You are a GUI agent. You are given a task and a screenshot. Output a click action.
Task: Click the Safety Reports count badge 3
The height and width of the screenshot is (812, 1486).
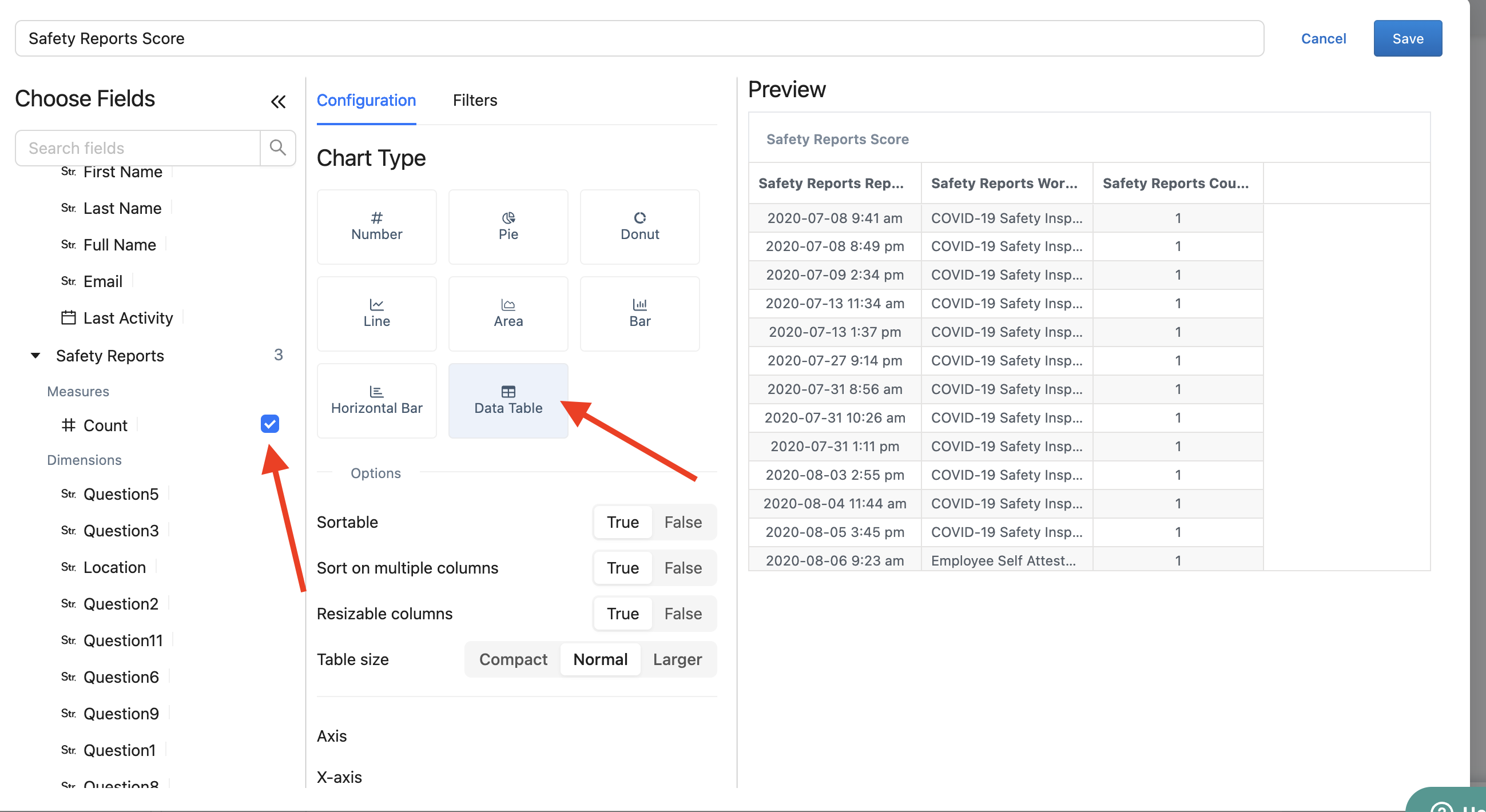pos(278,355)
